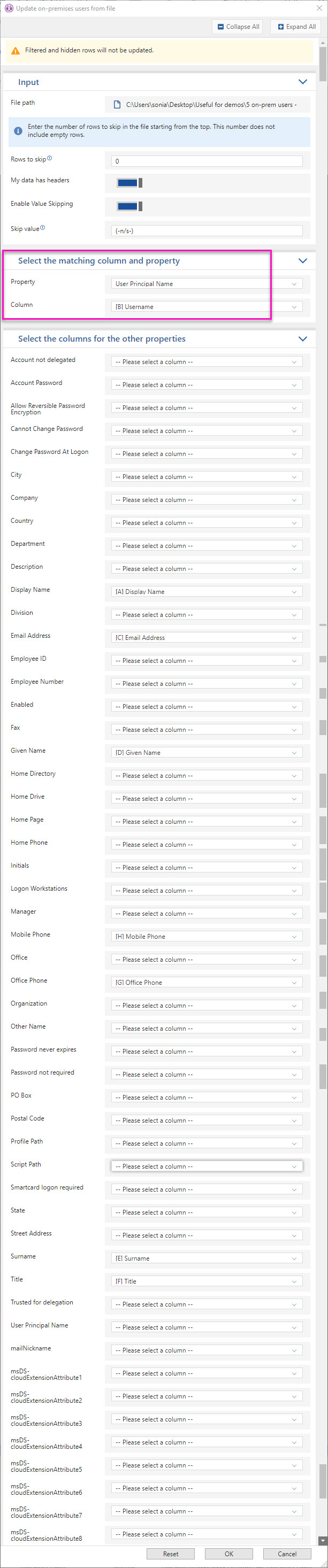Click the Rows to skip input field
The height and width of the screenshot is (1568, 328).
[207, 161]
